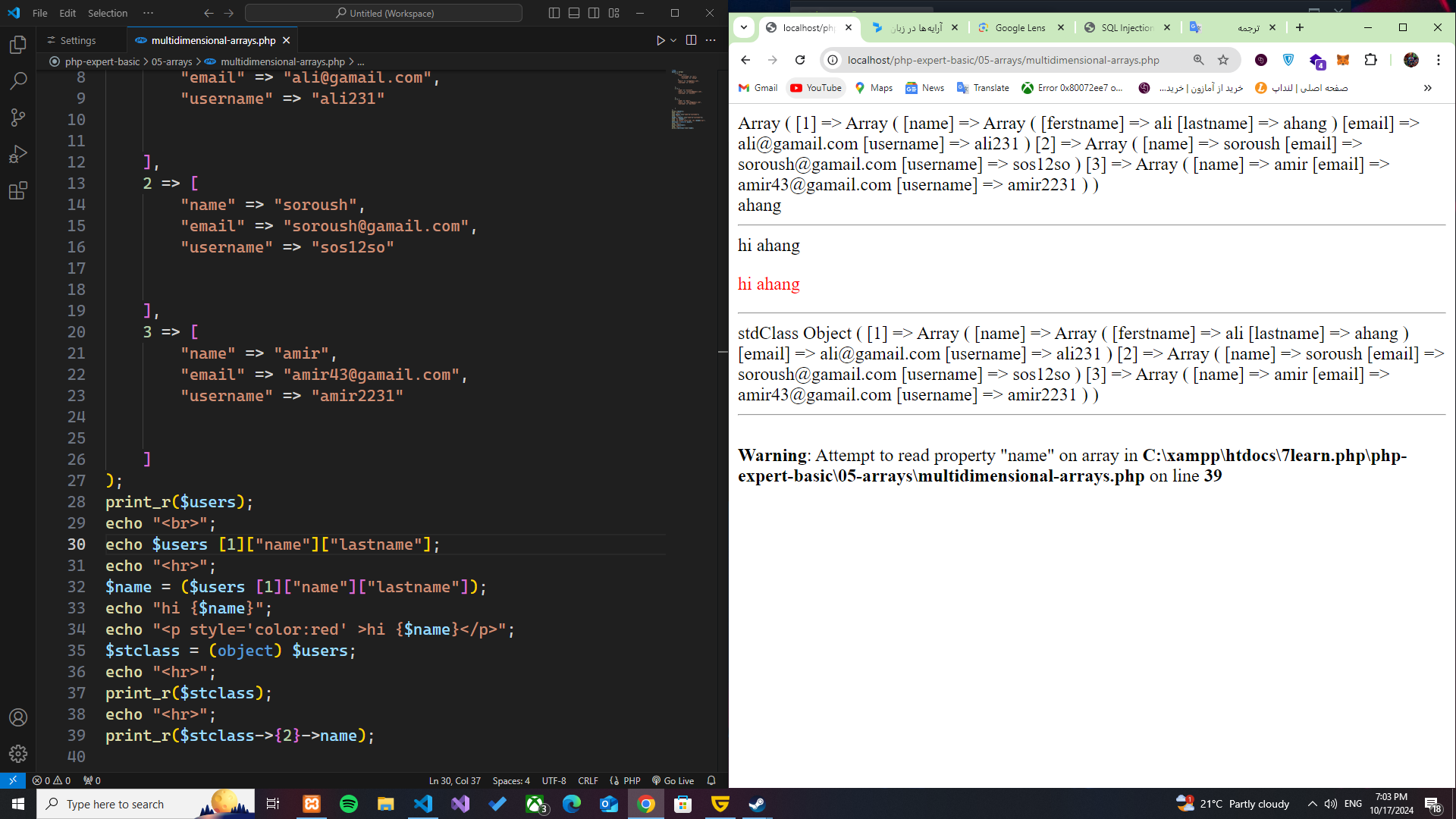Switch to the Settings tab
Screen dimensions: 1456x819
tap(78, 40)
